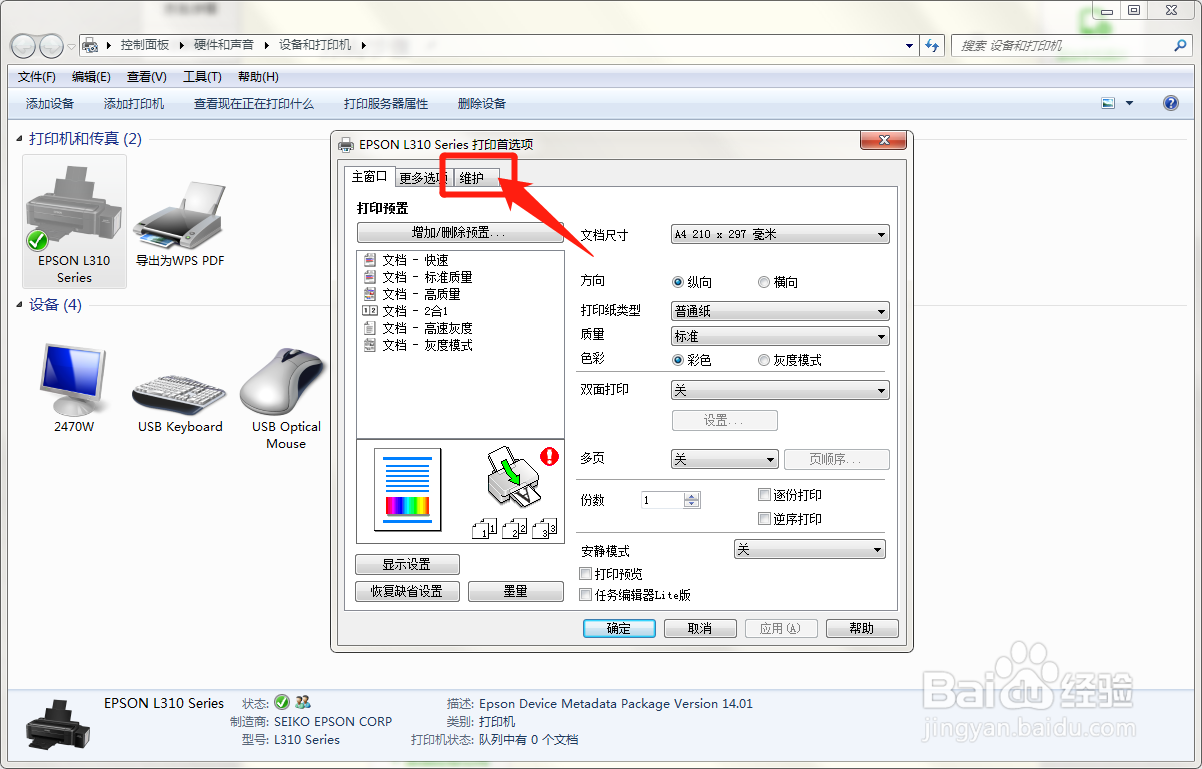Click the green status check icon in details pane
The image size is (1202, 769).
pyautogui.click(x=282, y=702)
